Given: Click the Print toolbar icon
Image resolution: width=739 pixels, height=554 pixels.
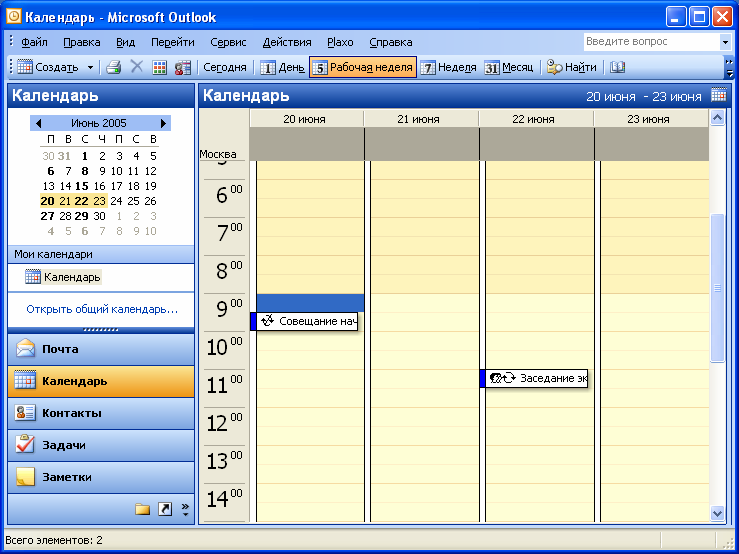Looking at the screenshot, I should point(114,67).
